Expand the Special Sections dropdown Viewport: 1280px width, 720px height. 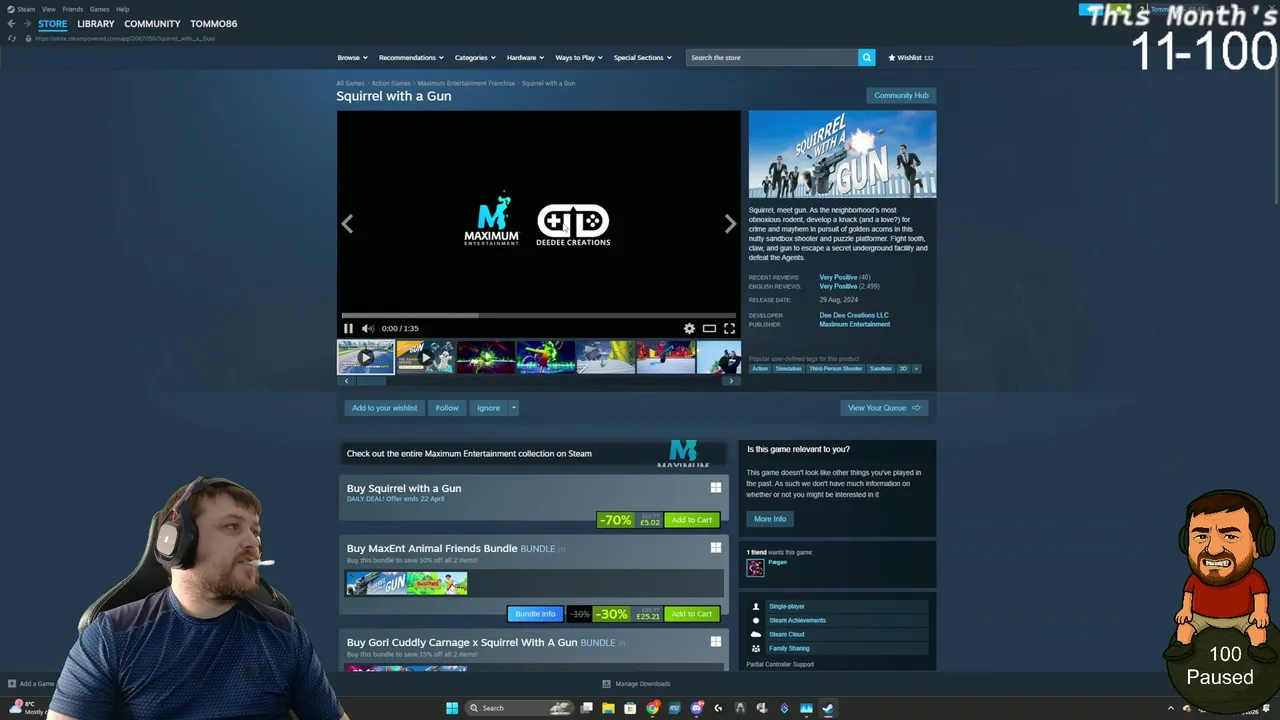pos(643,58)
